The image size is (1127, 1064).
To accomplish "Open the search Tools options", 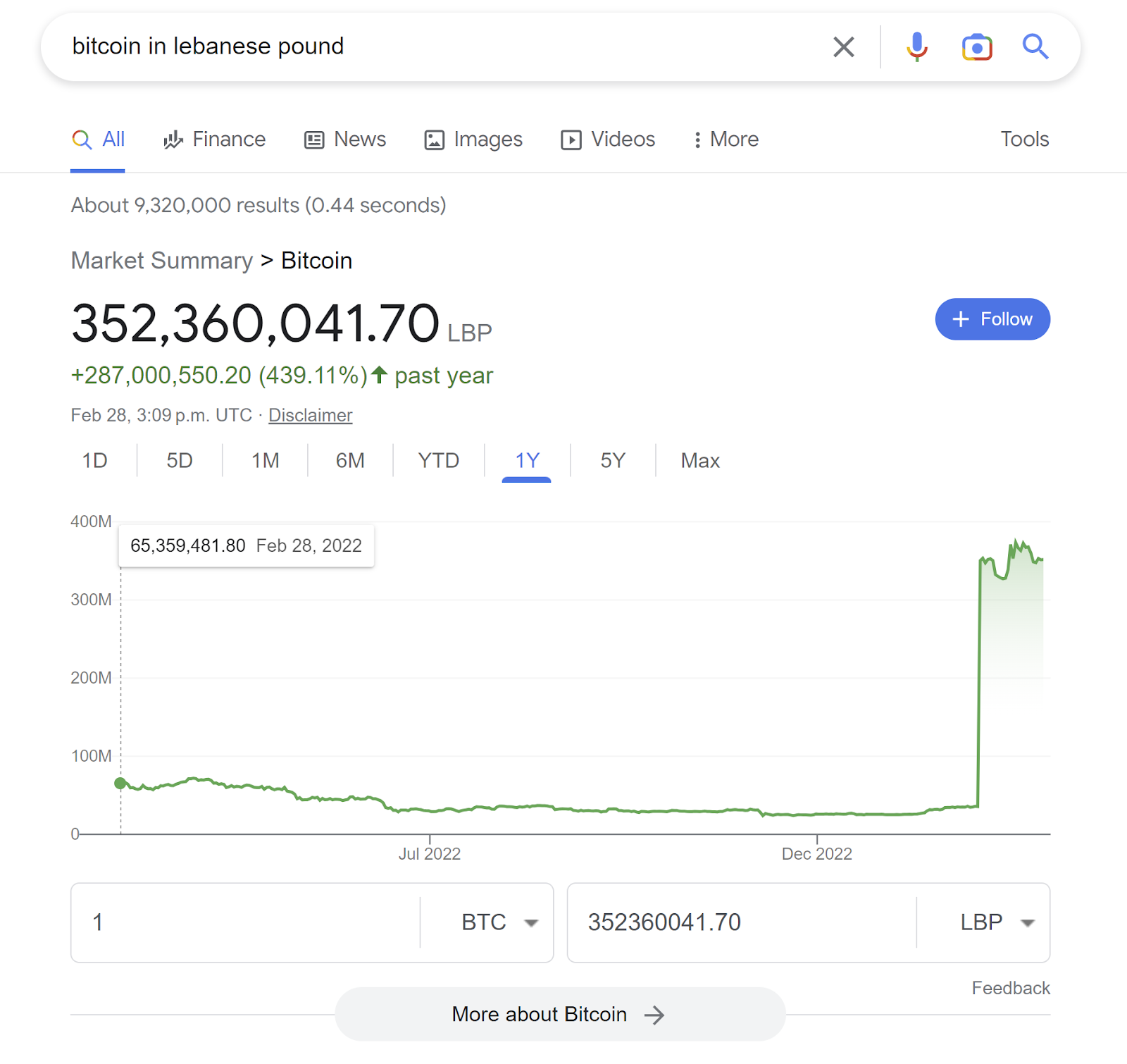I will (x=1025, y=140).
